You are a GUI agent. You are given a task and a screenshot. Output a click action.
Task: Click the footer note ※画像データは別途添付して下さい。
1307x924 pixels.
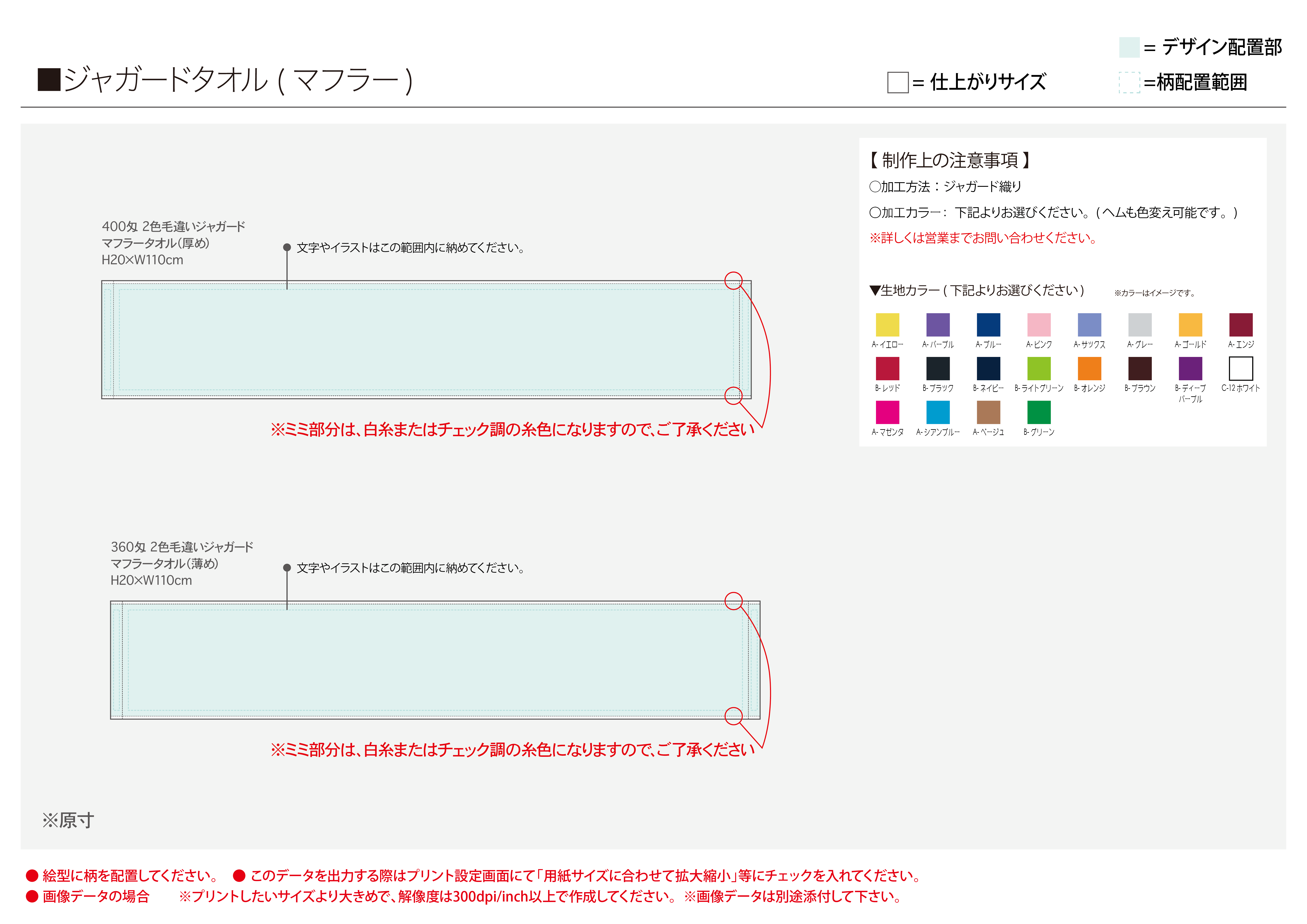tap(793, 897)
